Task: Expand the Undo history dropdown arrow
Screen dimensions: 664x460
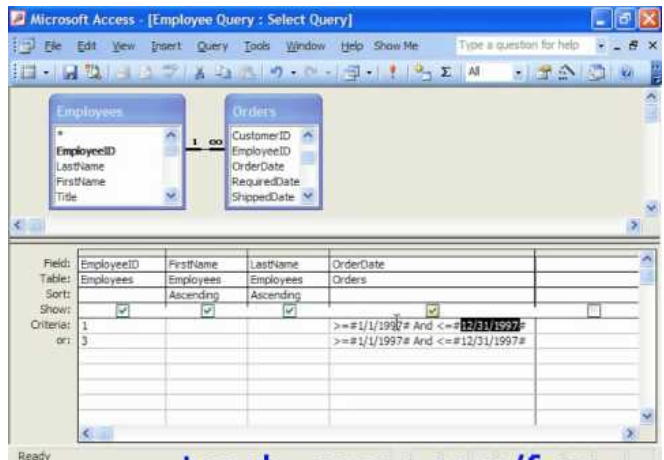Action: (x=293, y=73)
